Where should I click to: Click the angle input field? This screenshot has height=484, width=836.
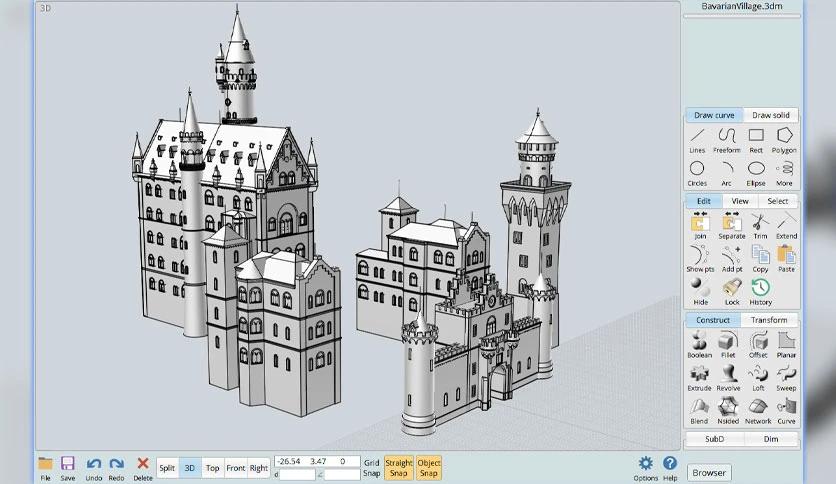tap(342, 474)
